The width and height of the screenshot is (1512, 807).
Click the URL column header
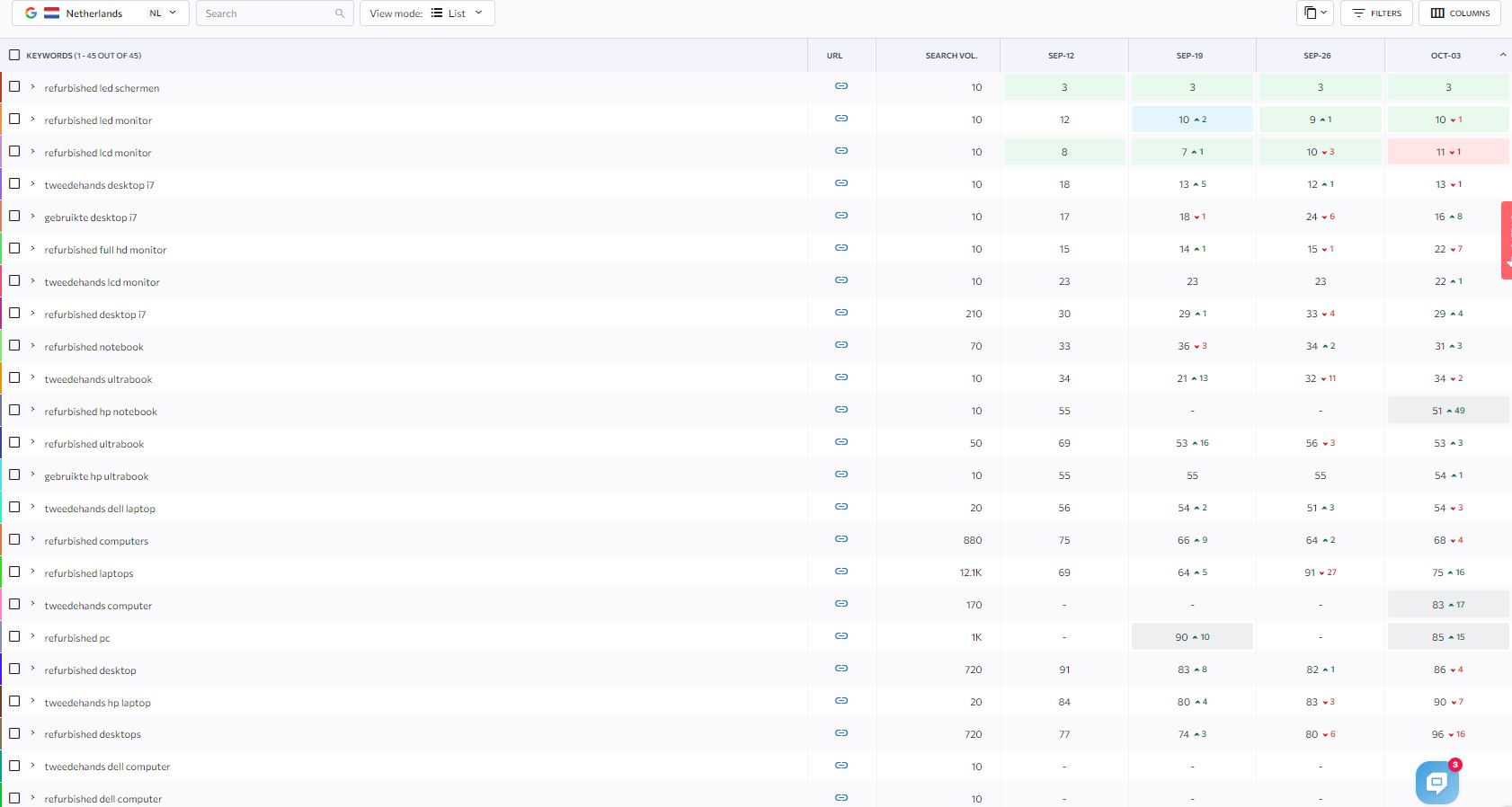[834, 56]
